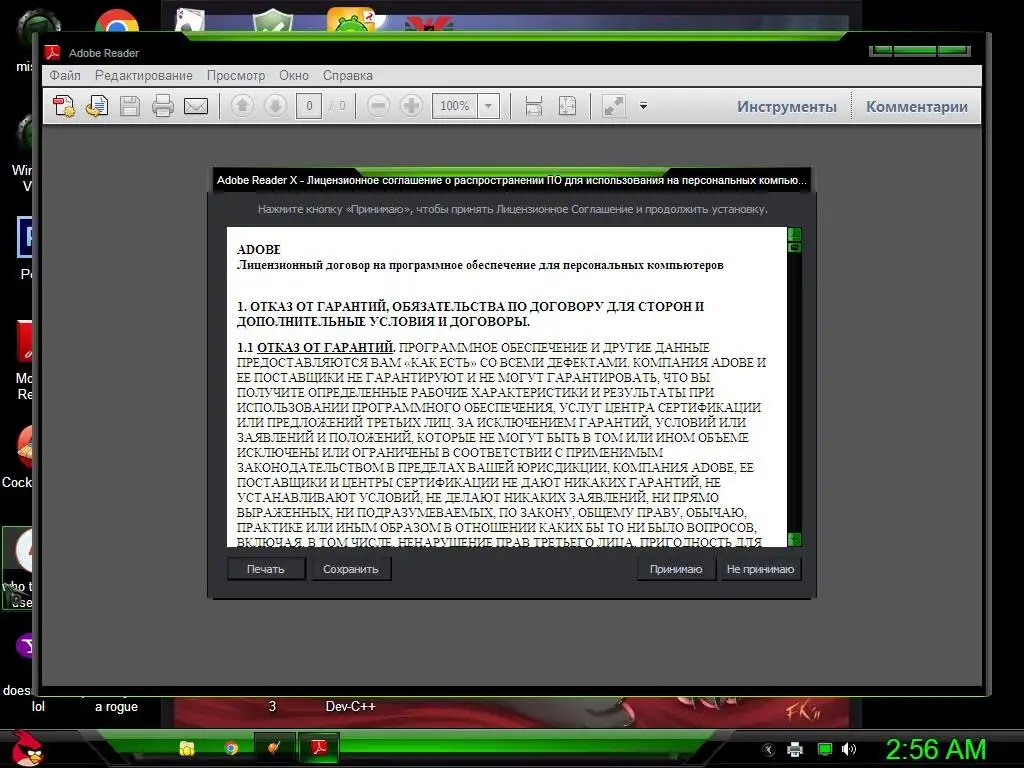Open the zoom level dropdown arrow
This screenshot has height=768, width=1024.
[488, 106]
